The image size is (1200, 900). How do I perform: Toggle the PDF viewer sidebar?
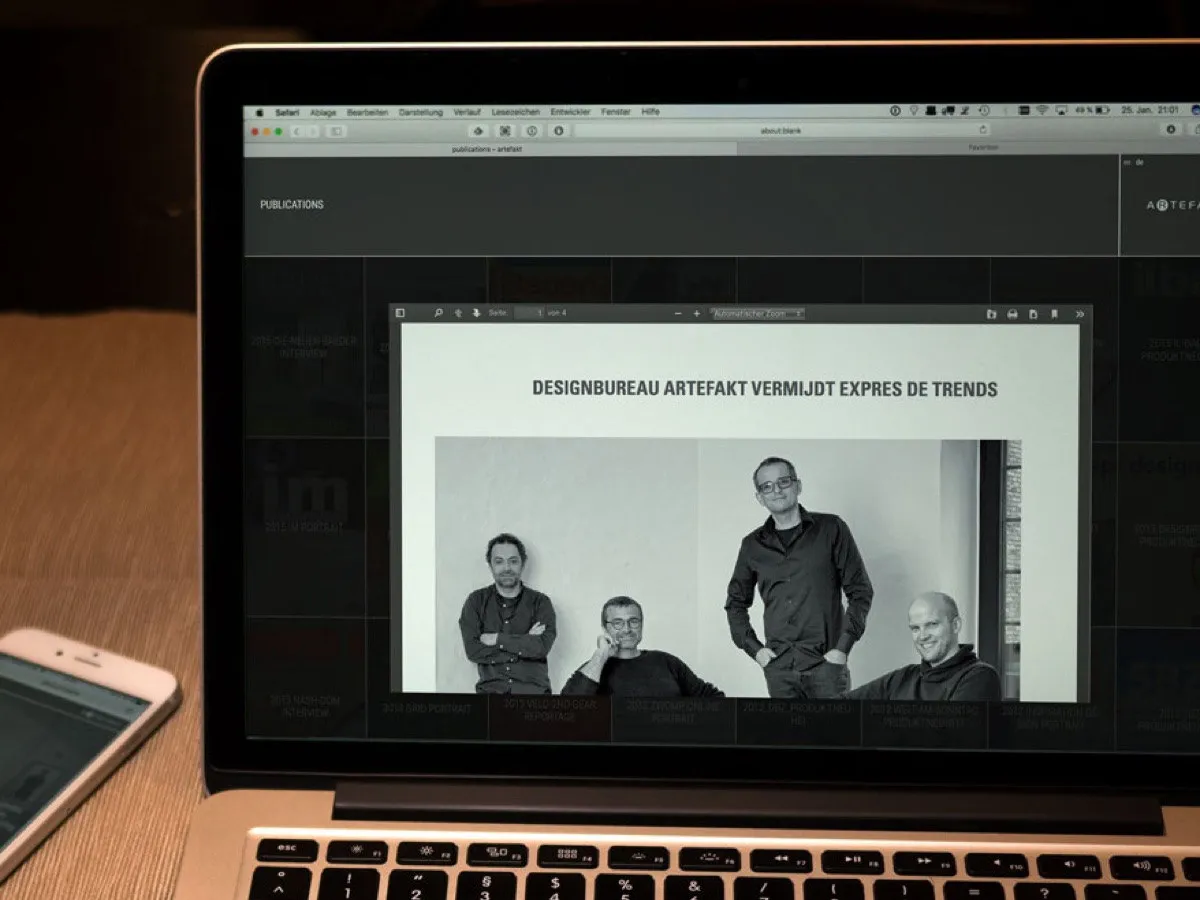pyautogui.click(x=400, y=313)
